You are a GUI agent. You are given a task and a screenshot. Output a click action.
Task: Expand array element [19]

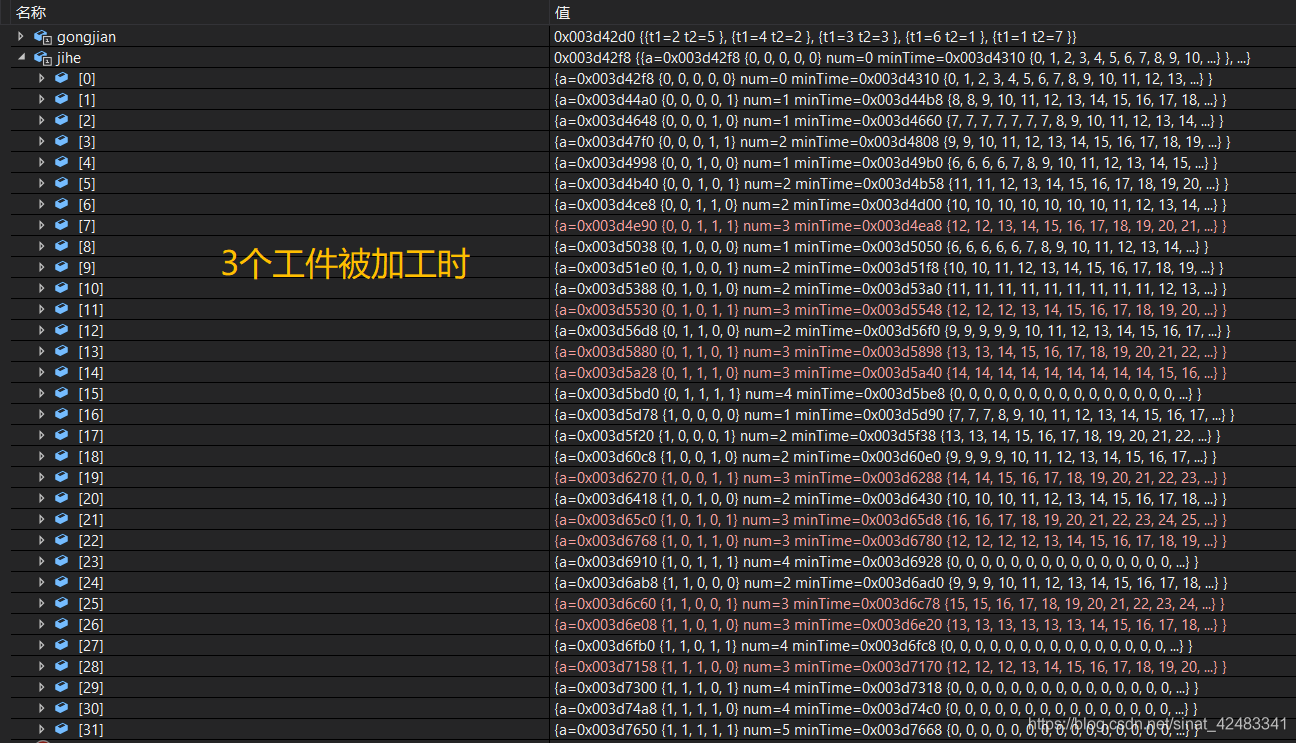coord(41,477)
